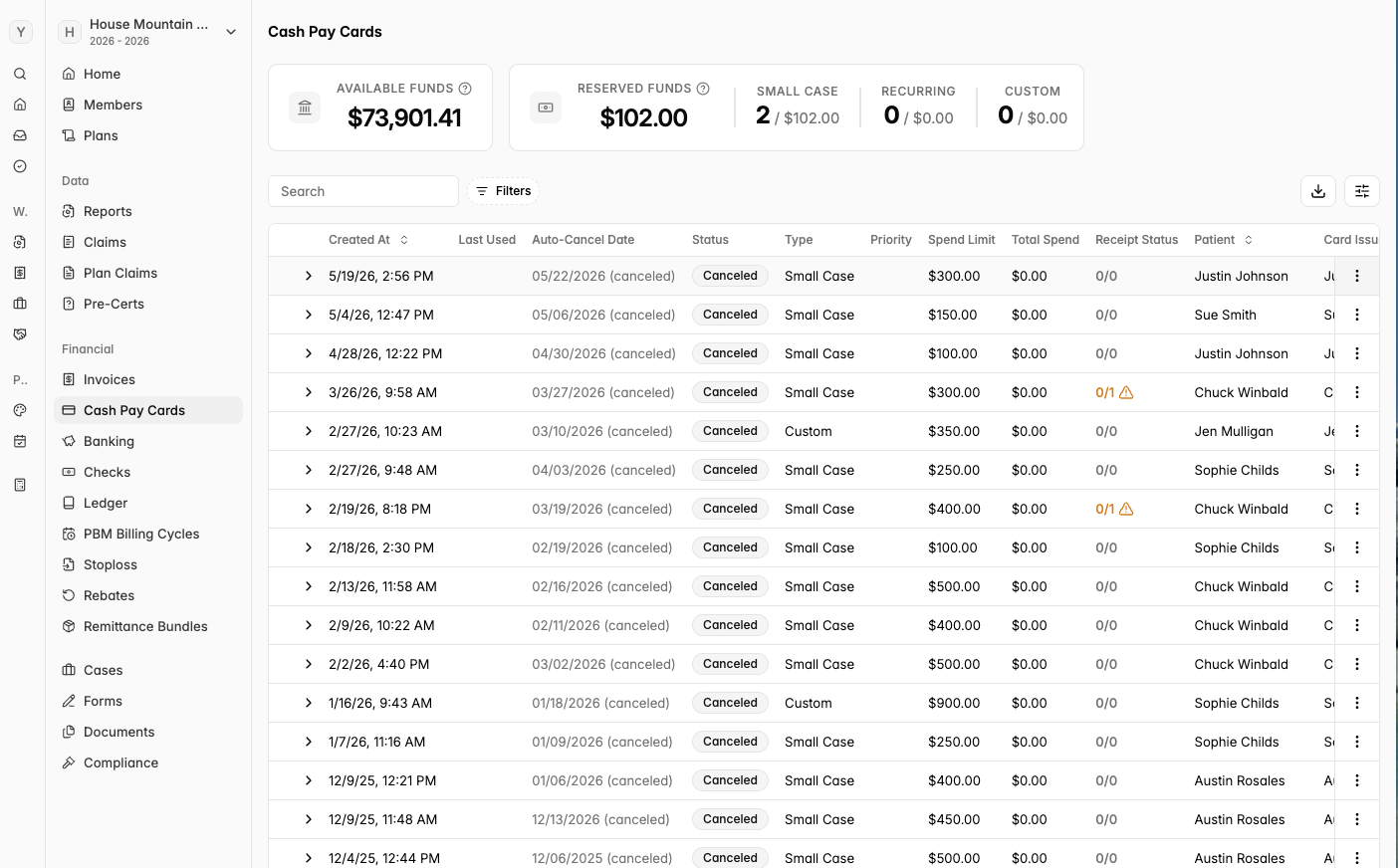Open PBM Billing Cycles in sidebar
The image size is (1398, 868).
148,534
